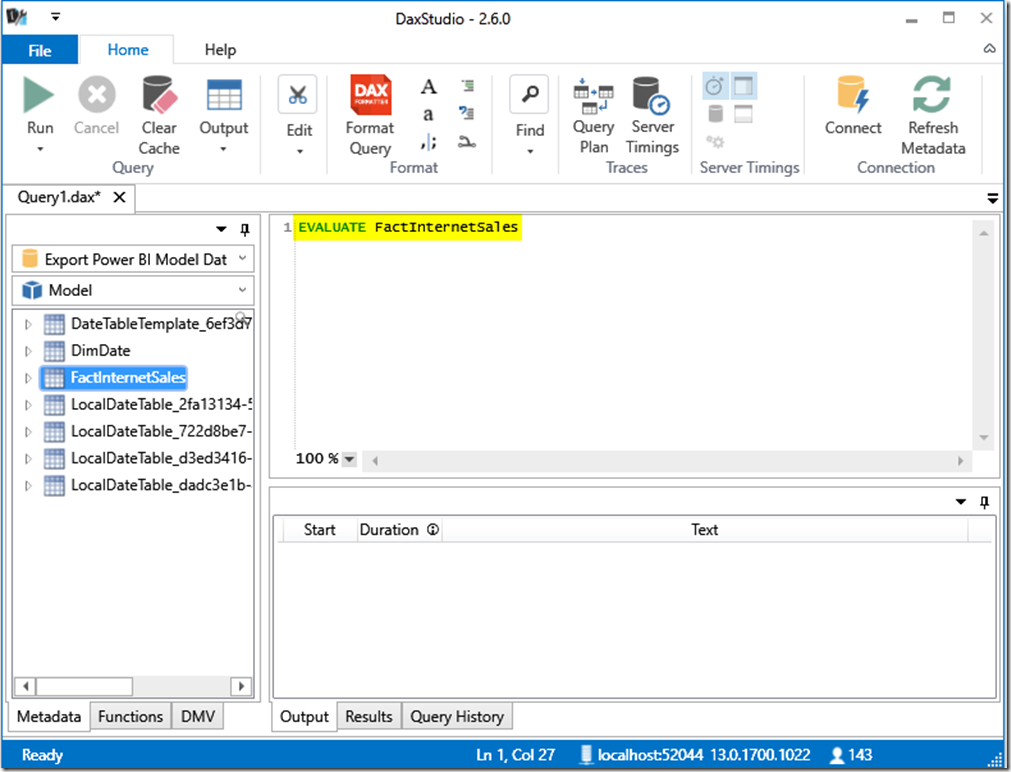Image resolution: width=1011 pixels, height=772 pixels.
Task: Toggle the gears internals option in Server Timings
Action: [715, 141]
